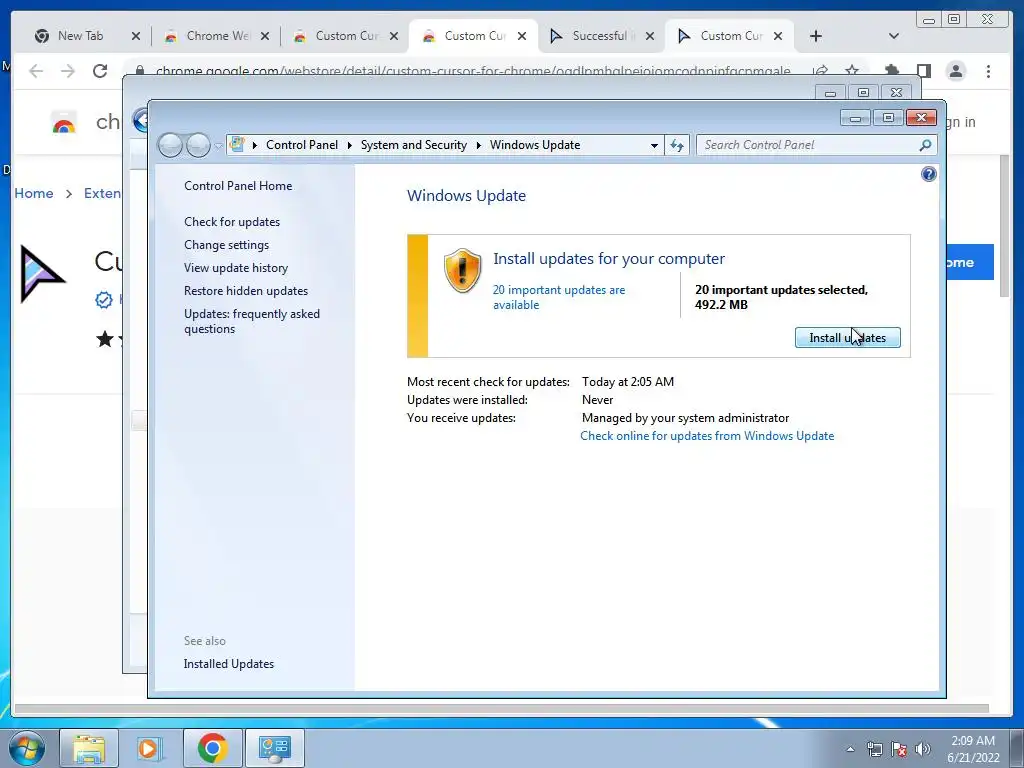1024x768 pixels.
Task: Click the yellow shield warning icon
Action: click(x=462, y=270)
